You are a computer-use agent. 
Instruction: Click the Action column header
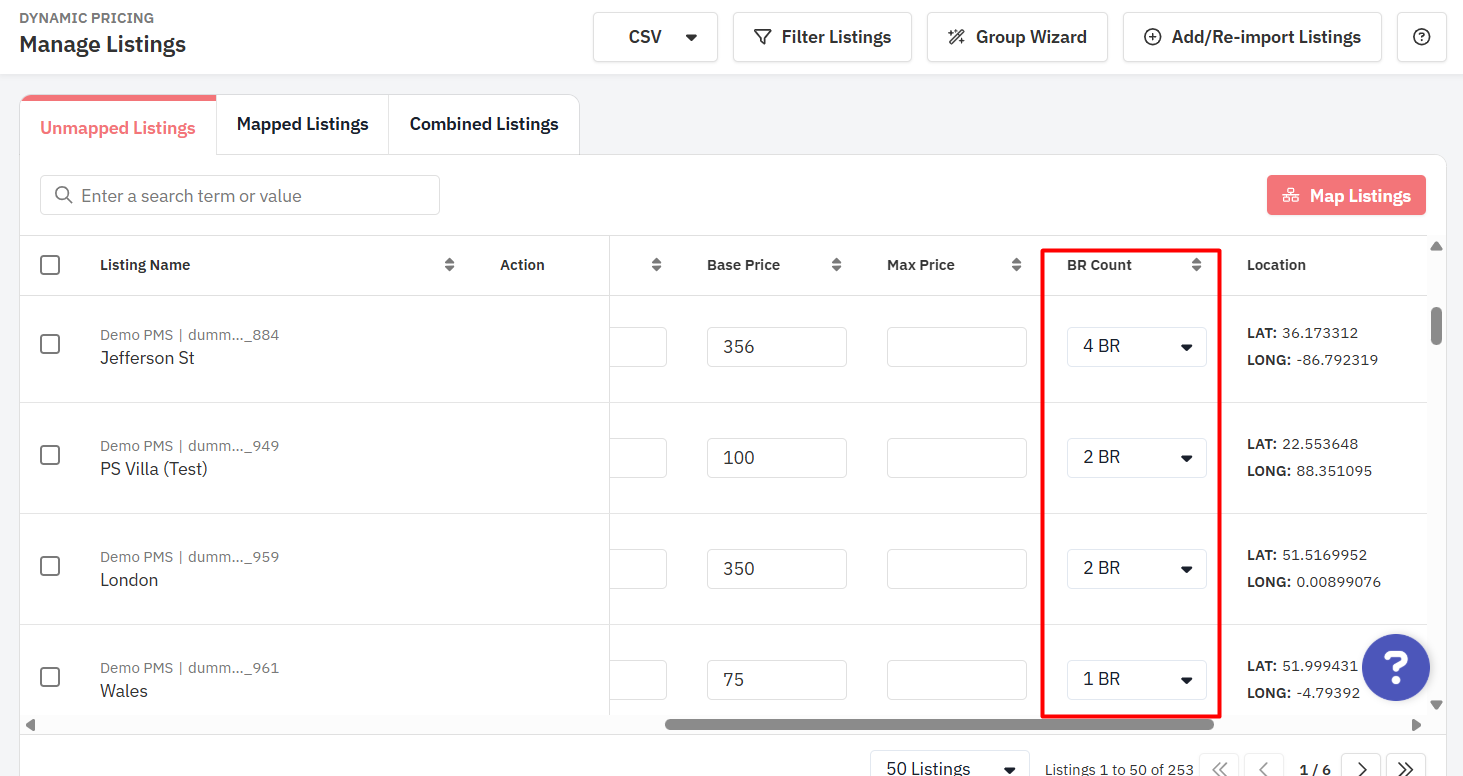tap(522, 265)
